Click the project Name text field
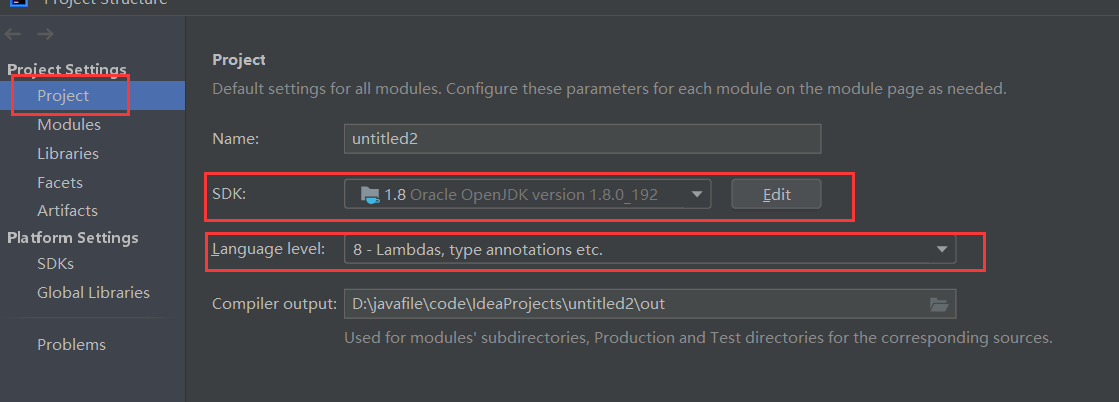 (582, 139)
